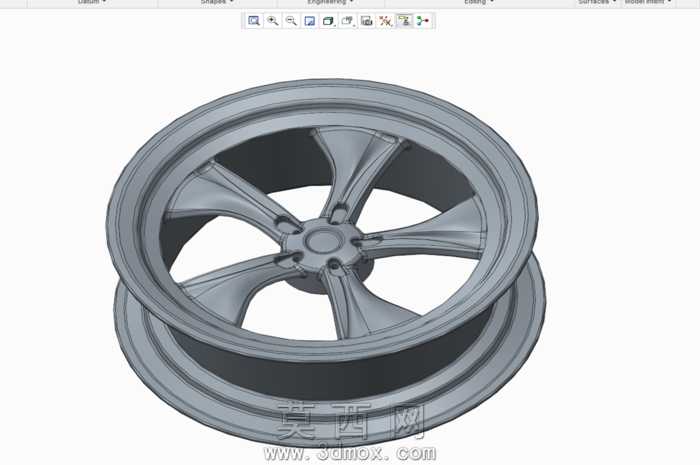Screen dimensions: 700x465
Task: Open the View Manager icon
Action: click(x=367, y=21)
